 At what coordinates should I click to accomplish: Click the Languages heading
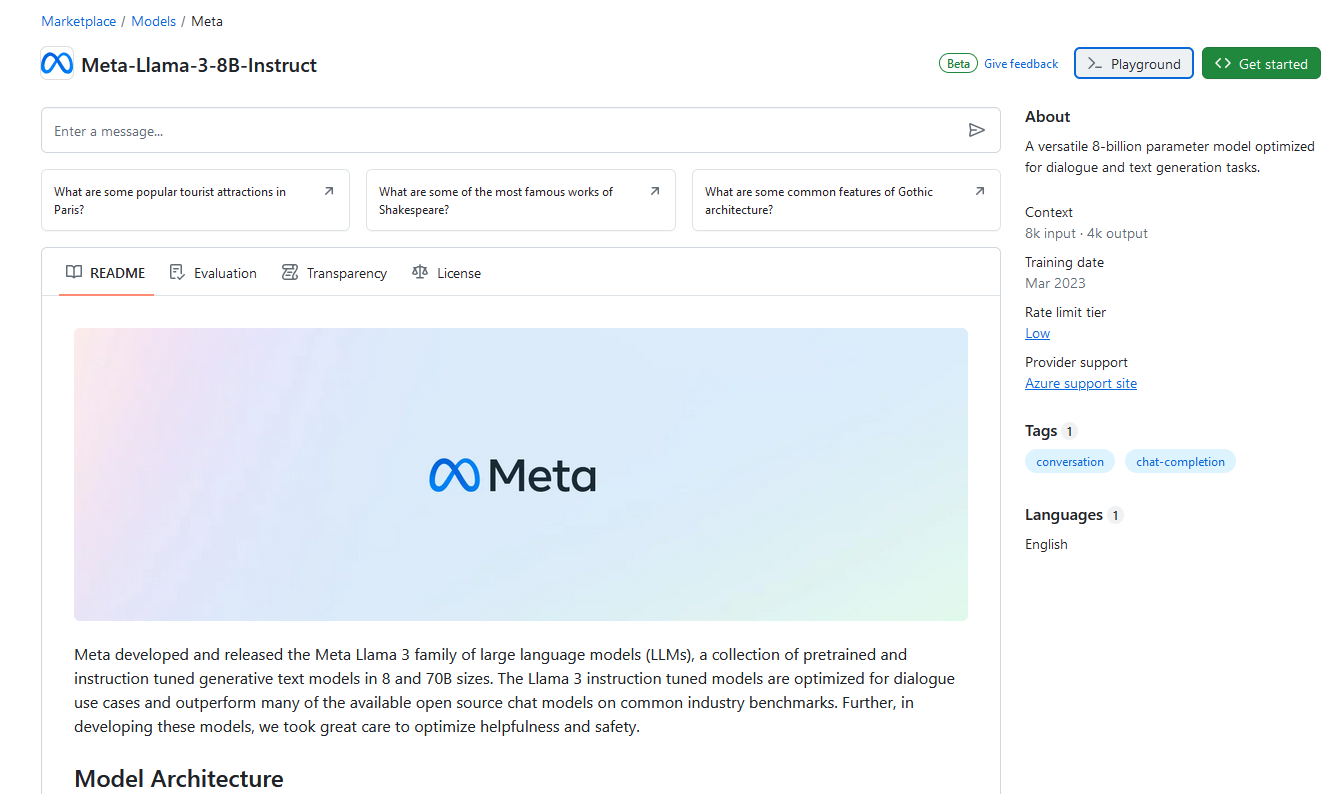click(x=1064, y=515)
